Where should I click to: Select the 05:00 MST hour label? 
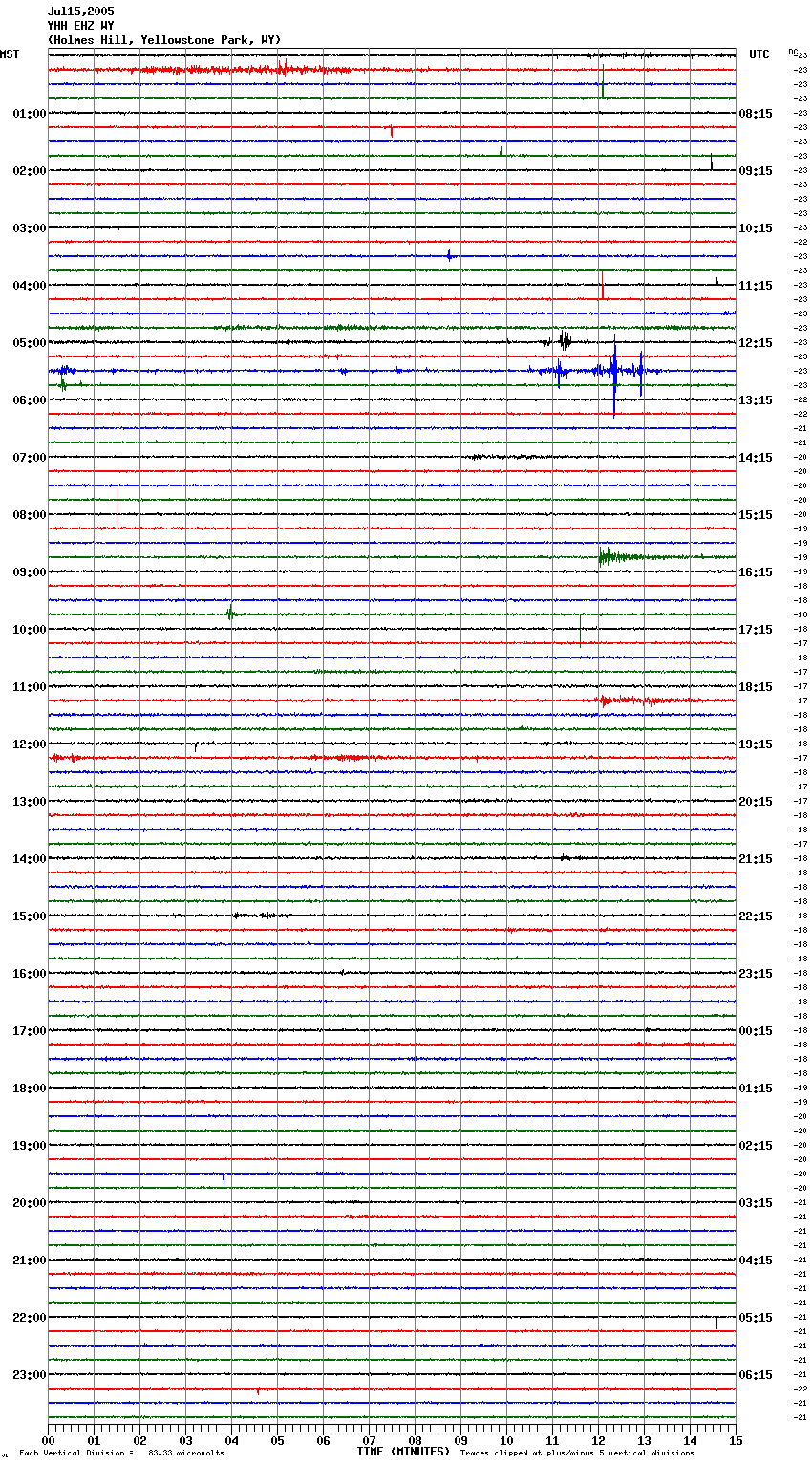click(30, 343)
